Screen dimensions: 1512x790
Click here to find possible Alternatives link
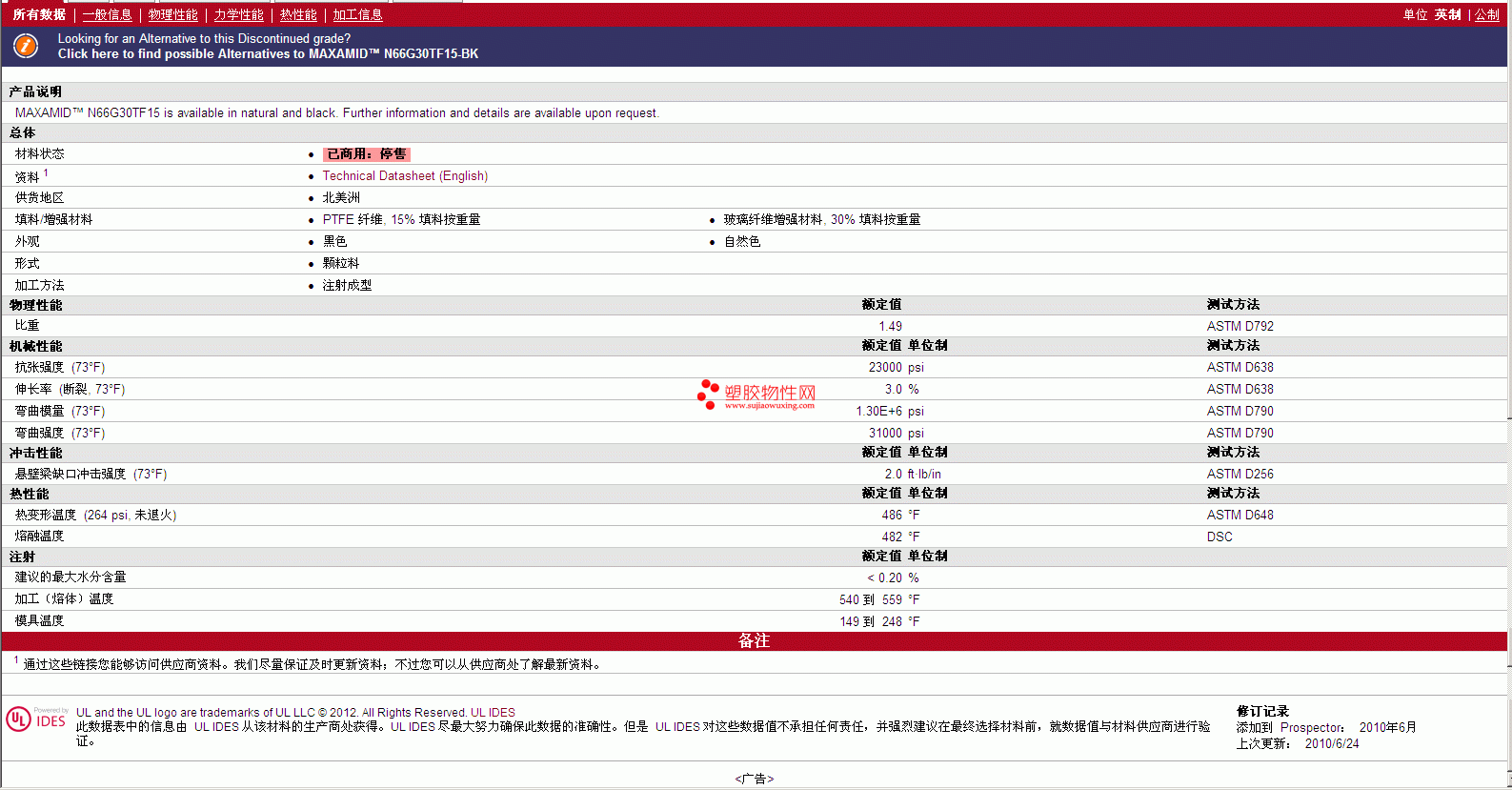pyautogui.click(x=268, y=54)
